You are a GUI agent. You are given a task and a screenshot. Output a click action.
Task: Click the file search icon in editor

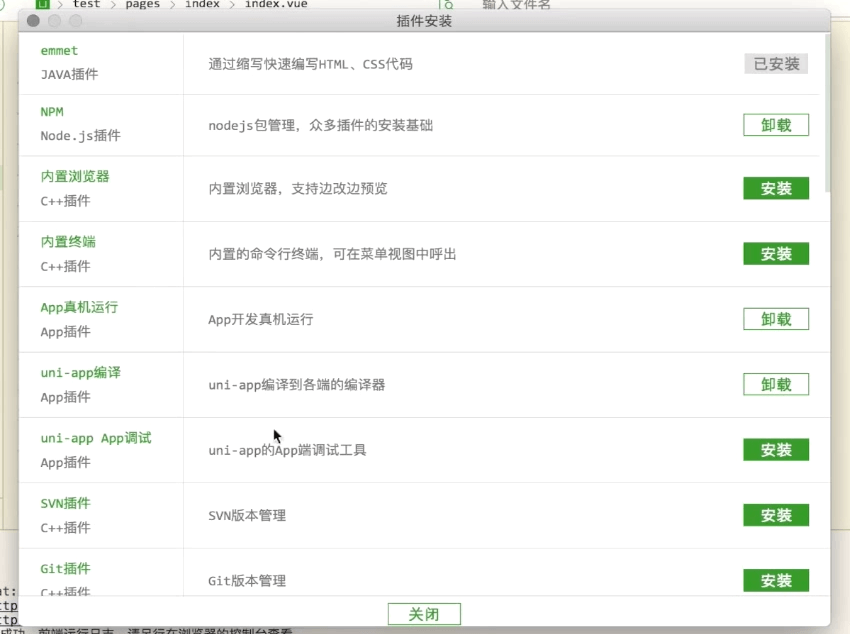(447, 4)
